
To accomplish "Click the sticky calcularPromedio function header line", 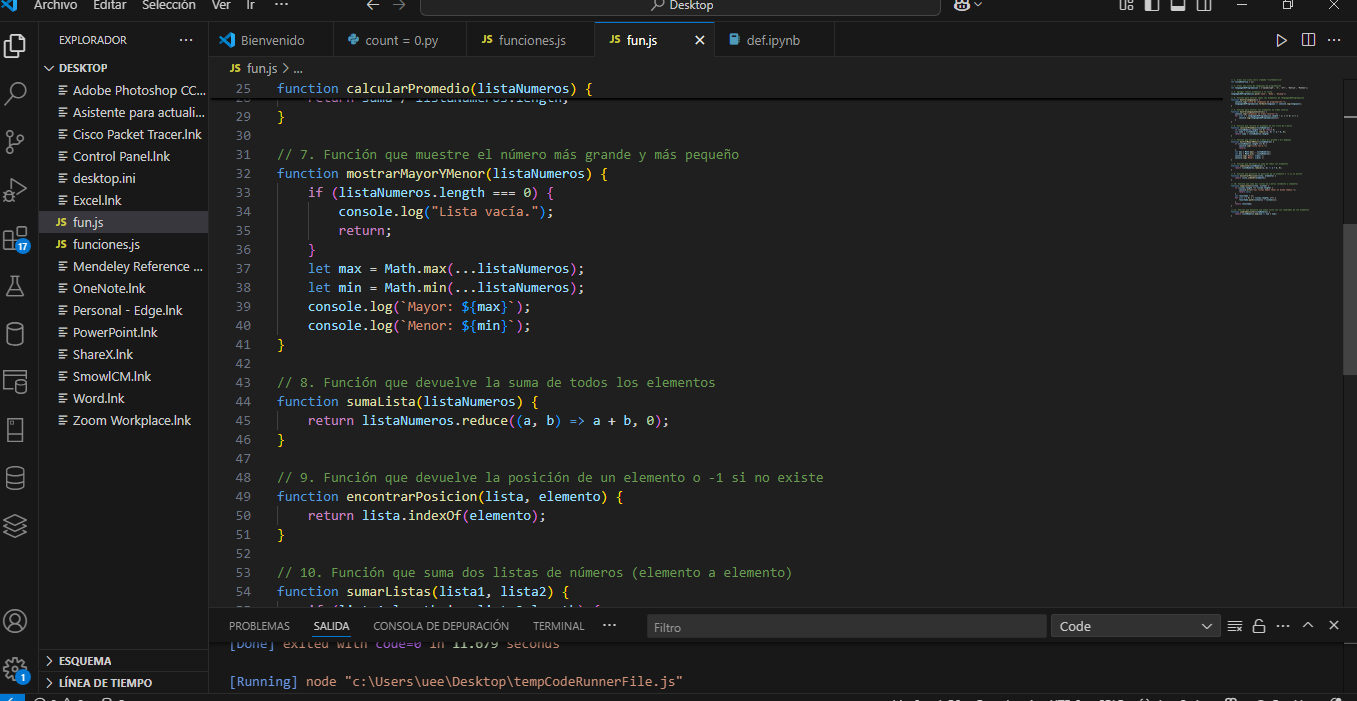I will coord(435,89).
